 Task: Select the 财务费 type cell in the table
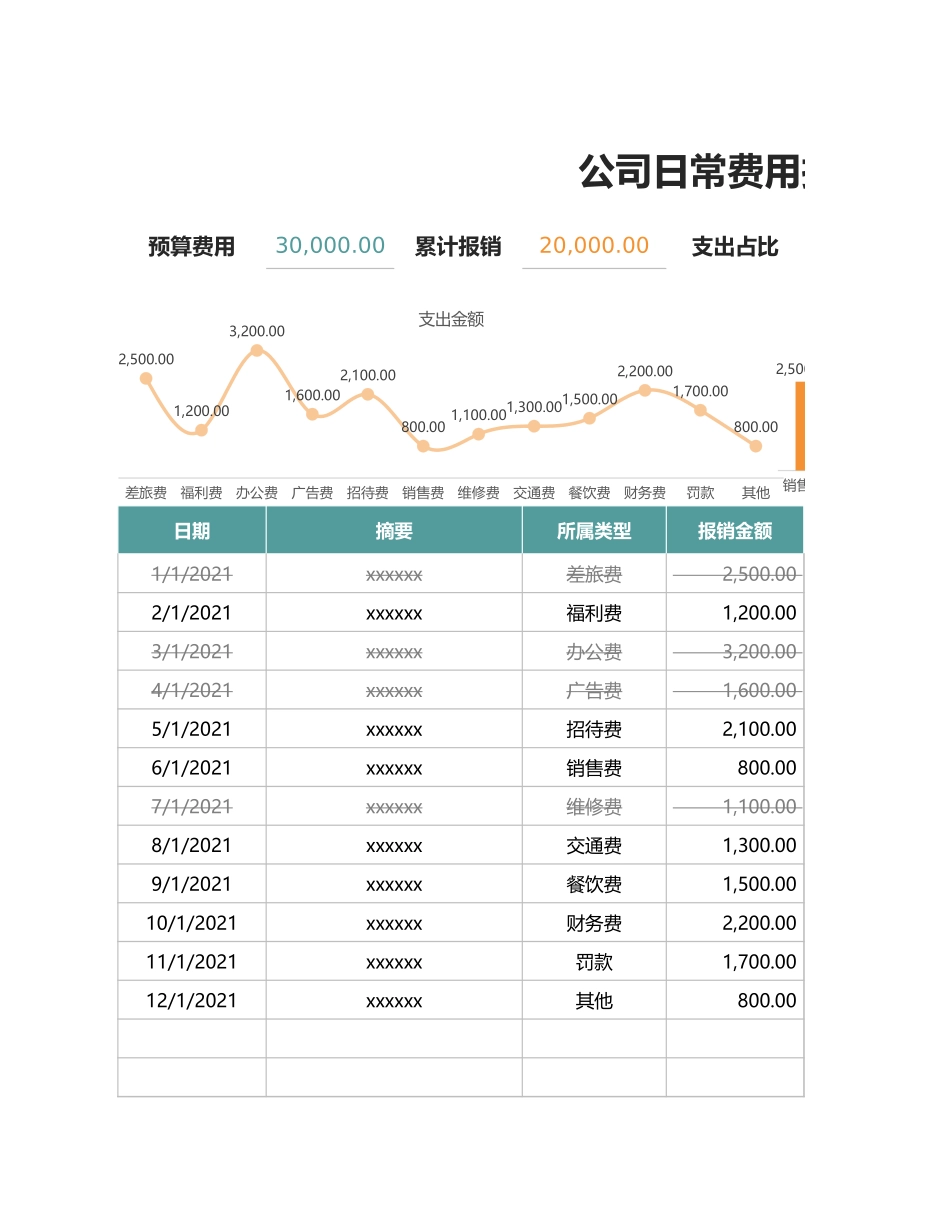tap(593, 922)
